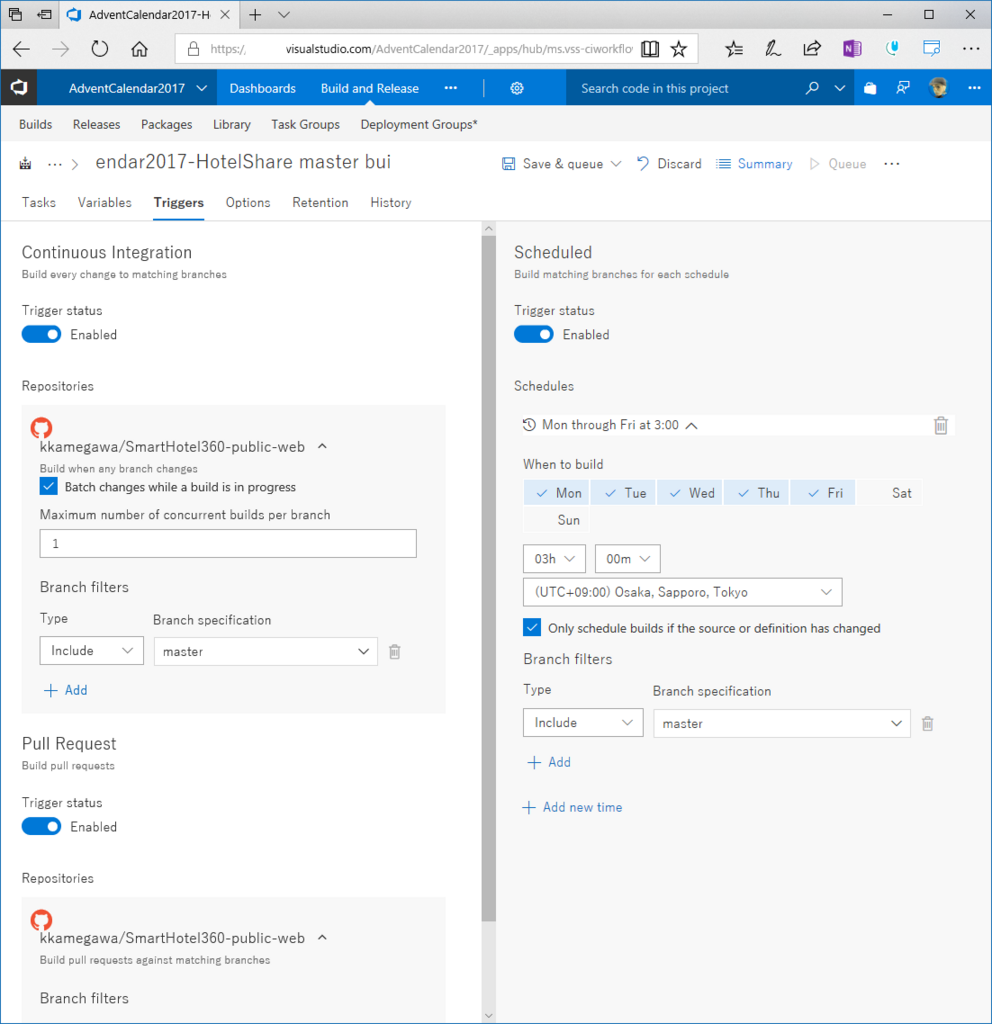Image resolution: width=992 pixels, height=1024 pixels.
Task: Click the left pane vertical scrollbar
Action: pyautogui.click(x=488, y=578)
